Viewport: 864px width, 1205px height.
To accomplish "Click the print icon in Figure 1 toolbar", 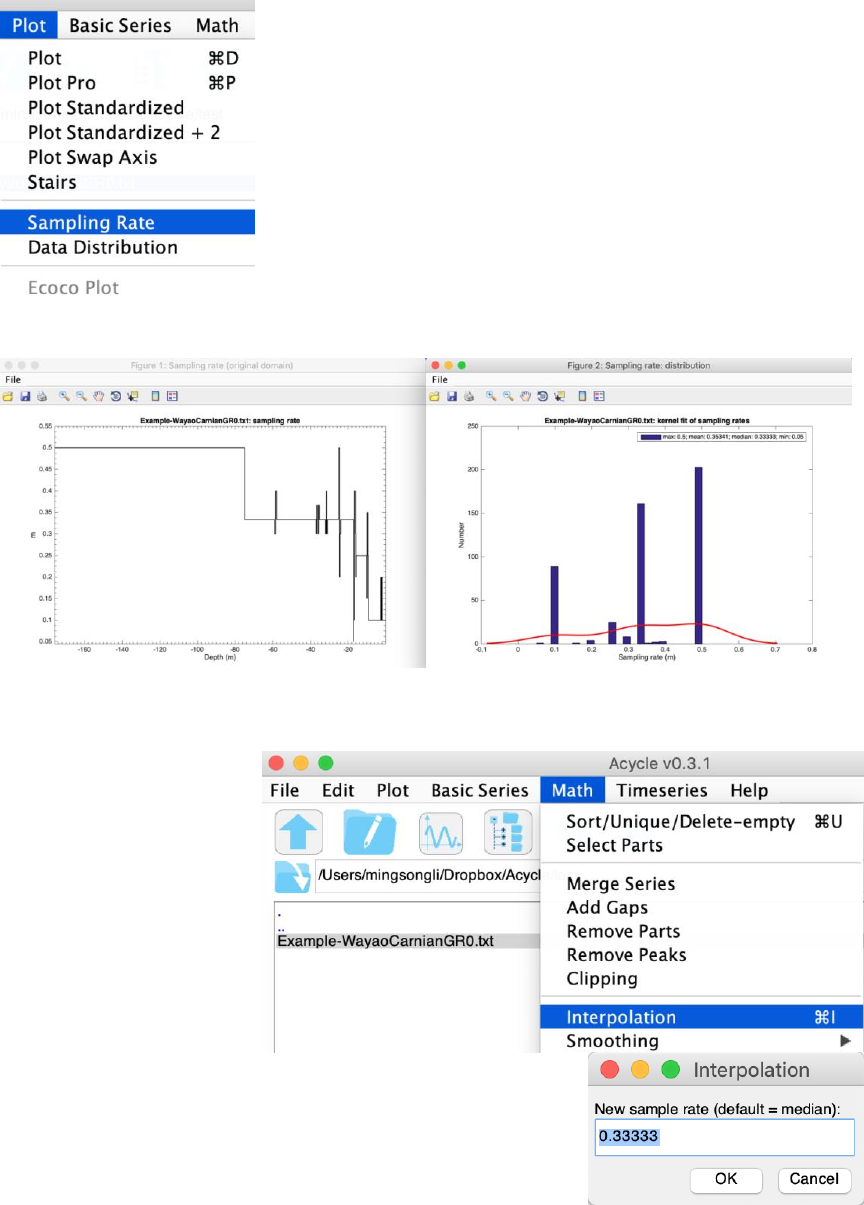I will point(42,396).
